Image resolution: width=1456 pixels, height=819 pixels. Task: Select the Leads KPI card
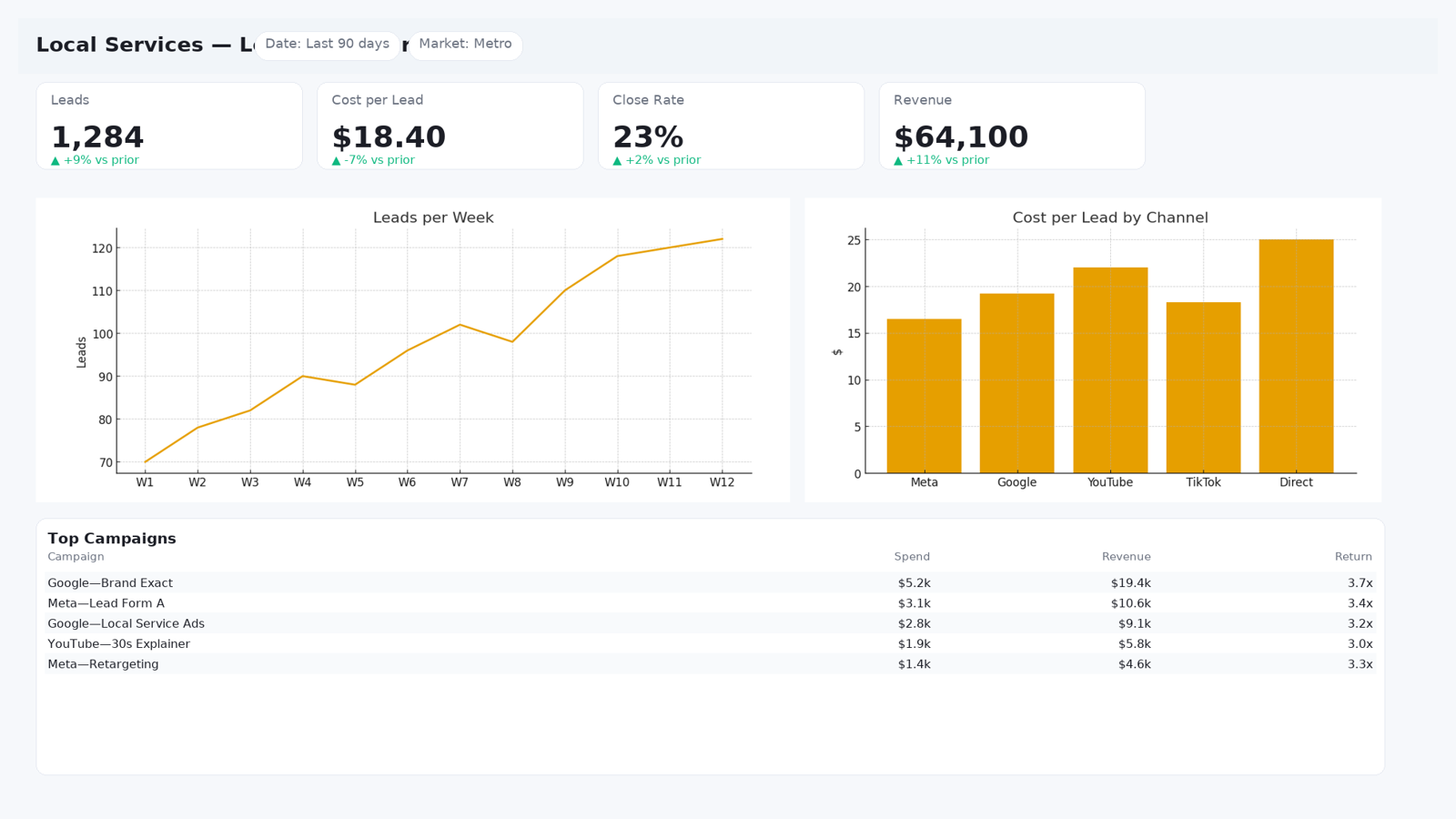(x=169, y=126)
